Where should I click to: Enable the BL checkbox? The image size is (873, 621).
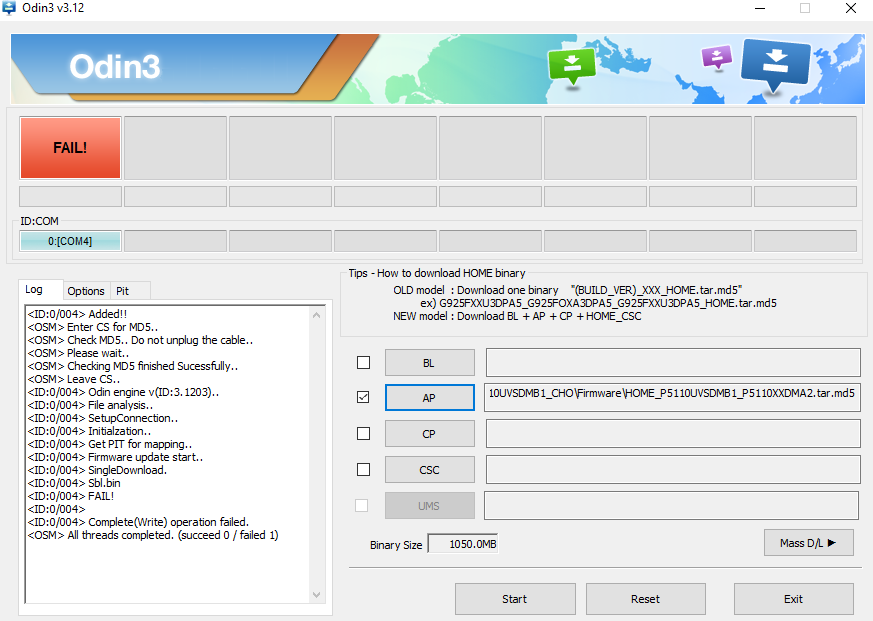363,363
